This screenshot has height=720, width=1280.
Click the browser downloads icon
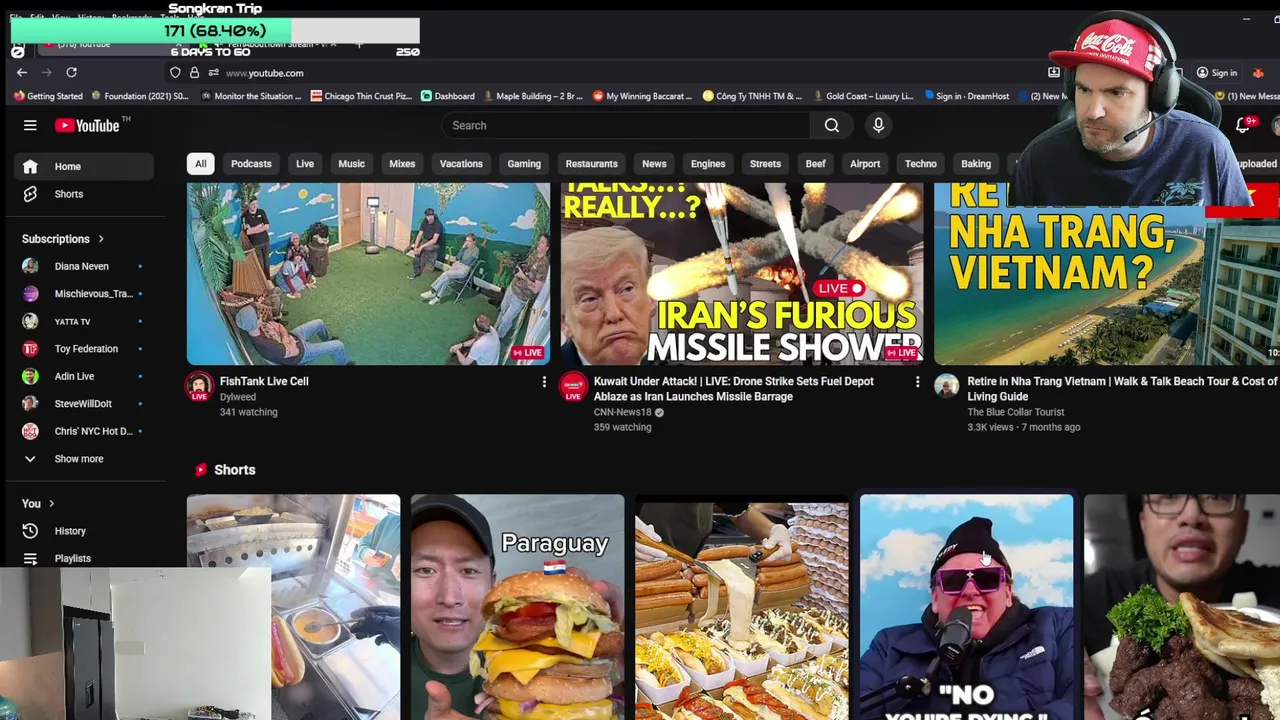pyautogui.click(x=1054, y=72)
